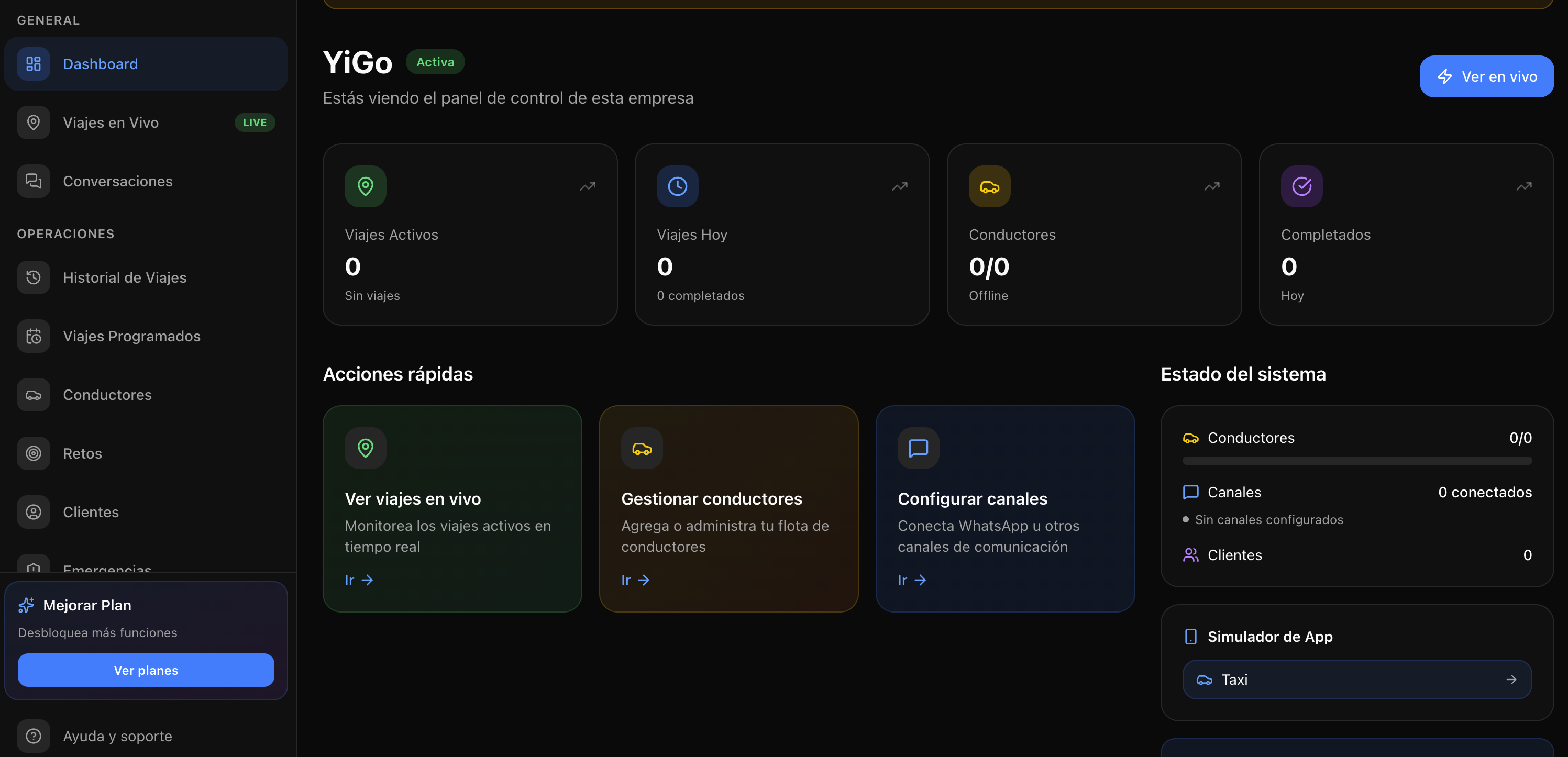Click the phone icon beside Simulador de App
This screenshot has width=1568, height=757.
tap(1190, 637)
